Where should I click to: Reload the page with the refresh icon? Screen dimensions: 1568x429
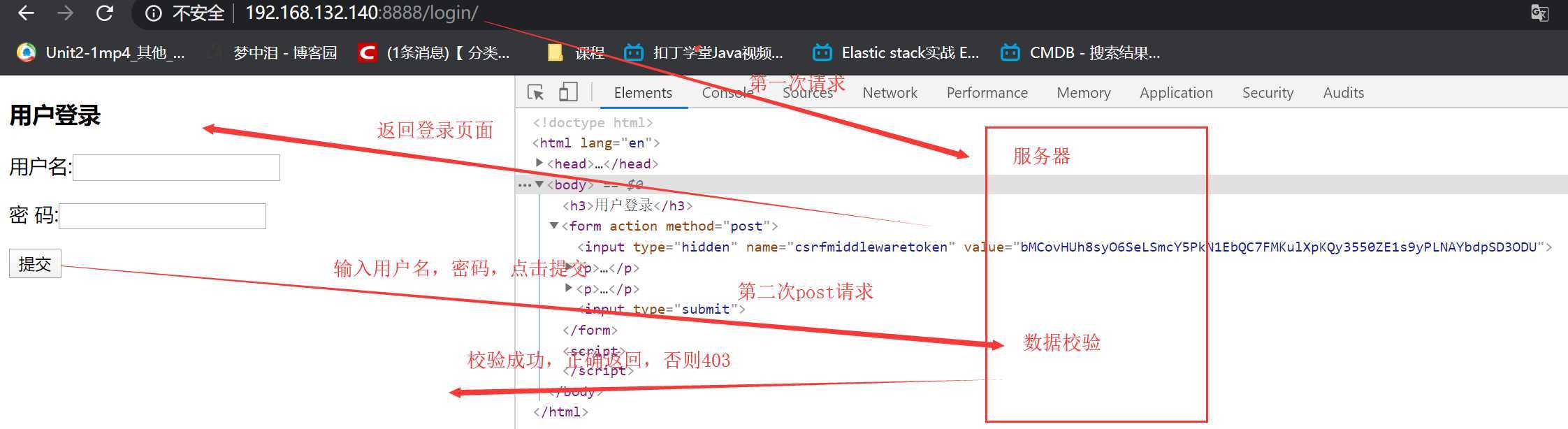pos(105,13)
